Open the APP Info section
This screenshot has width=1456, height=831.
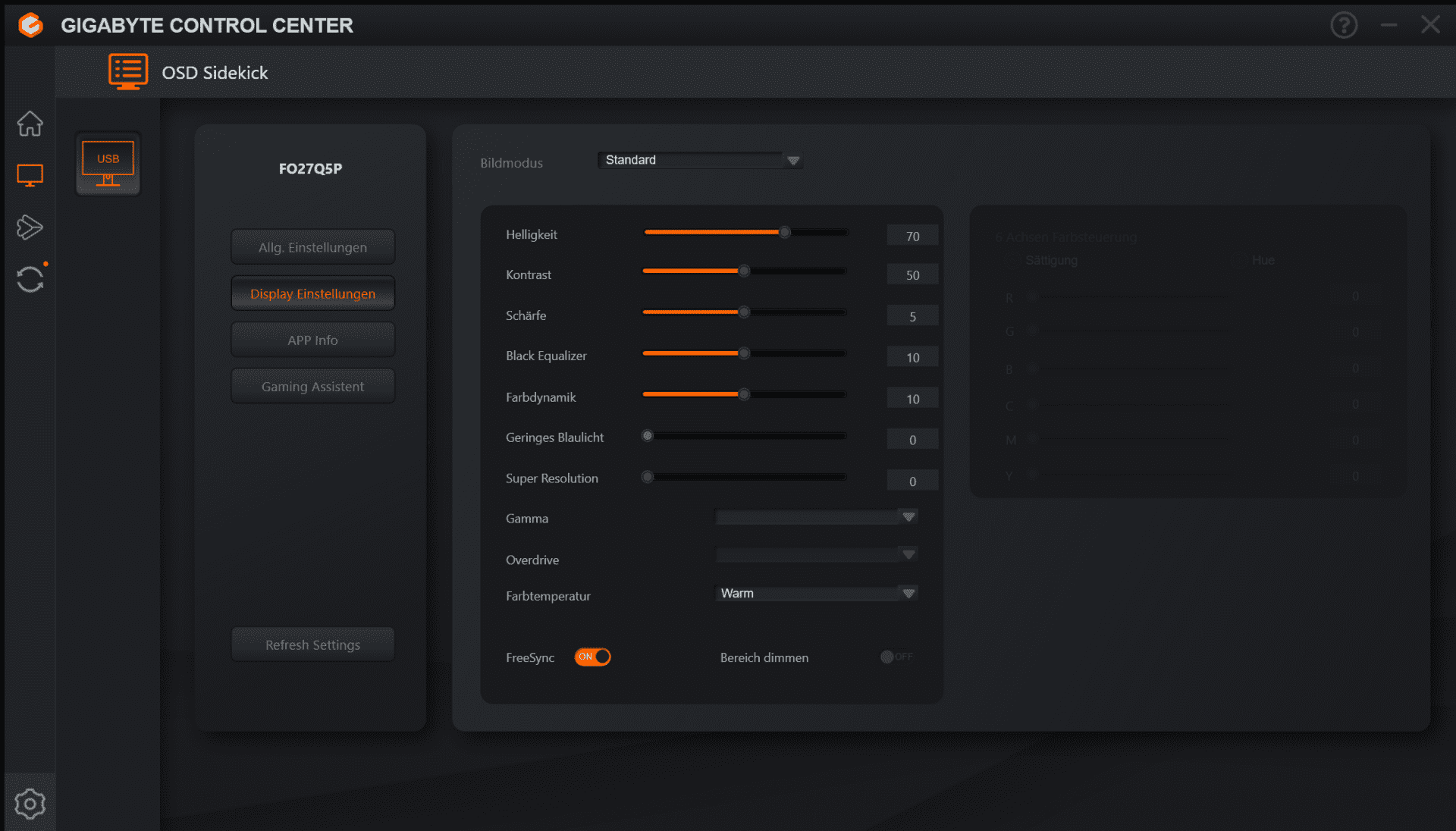[312, 340]
